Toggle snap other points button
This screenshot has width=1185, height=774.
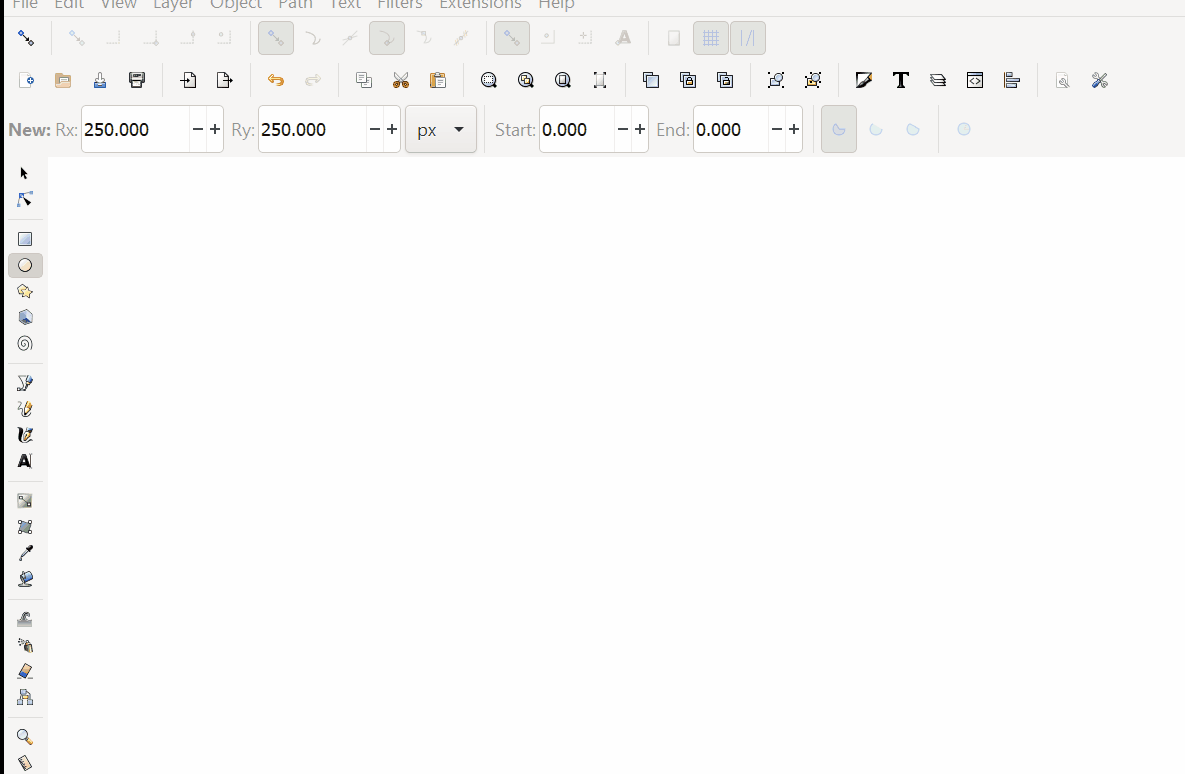(x=512, y=38)
